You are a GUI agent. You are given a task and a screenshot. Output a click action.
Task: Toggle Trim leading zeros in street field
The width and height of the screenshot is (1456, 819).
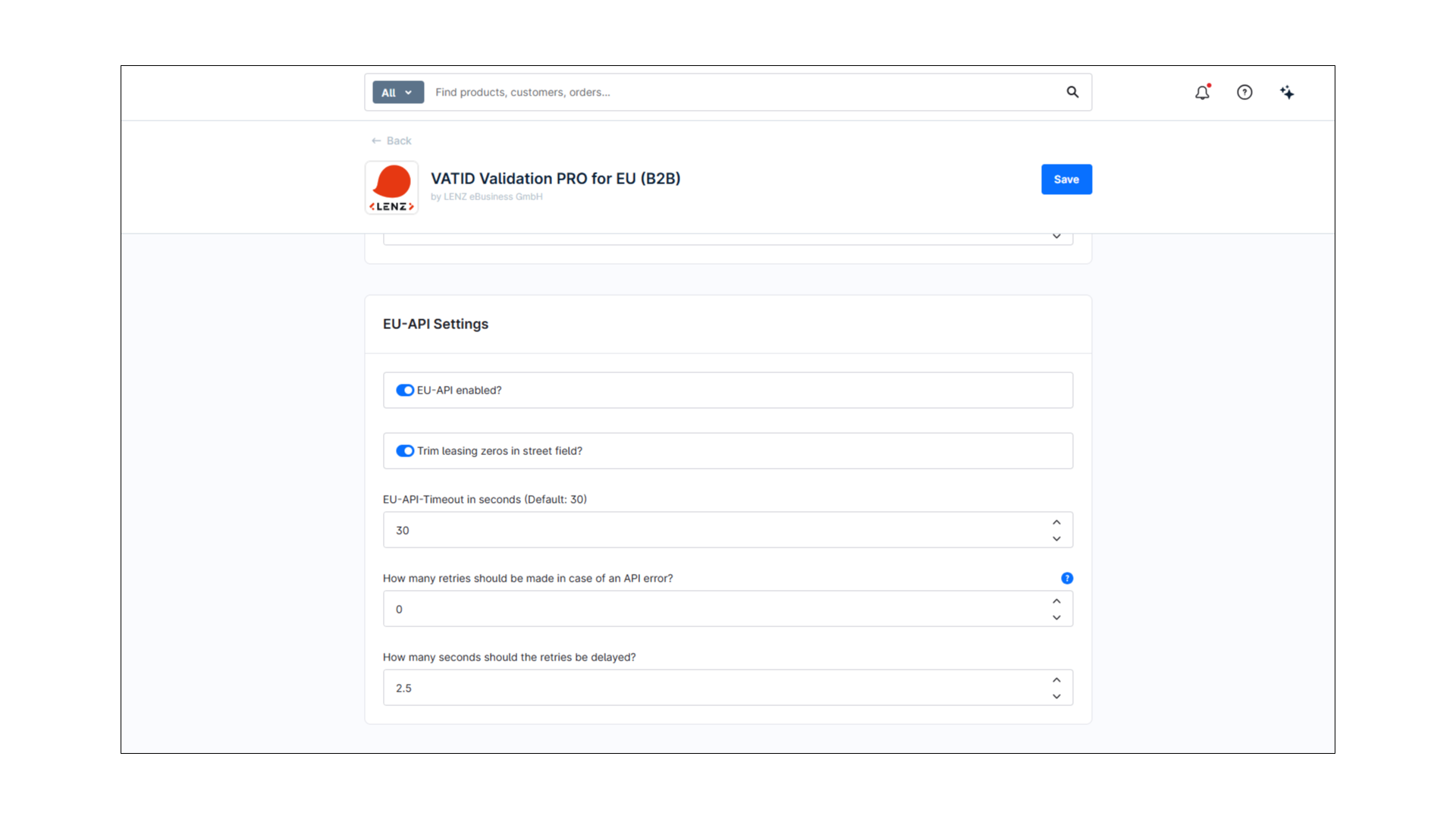pos(405,450)
